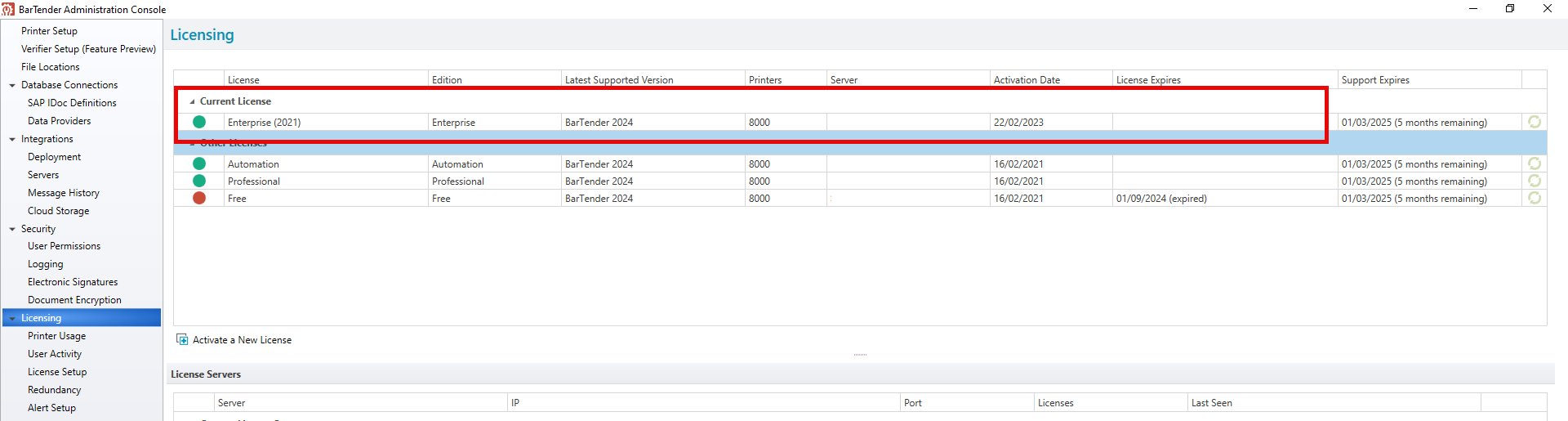Collapse the Licensing tree node arrow
Image resolution: width=1568 pixels, height=421 pixels.
[x=12, y=318]
